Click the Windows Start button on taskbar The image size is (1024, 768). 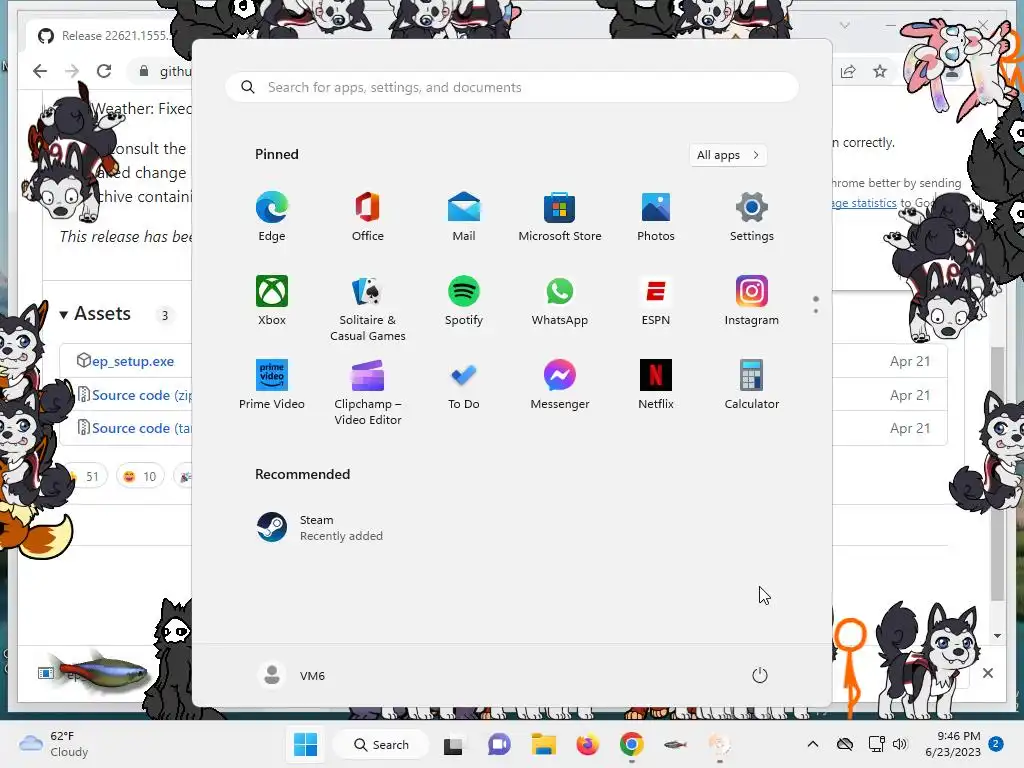point(306,744)
